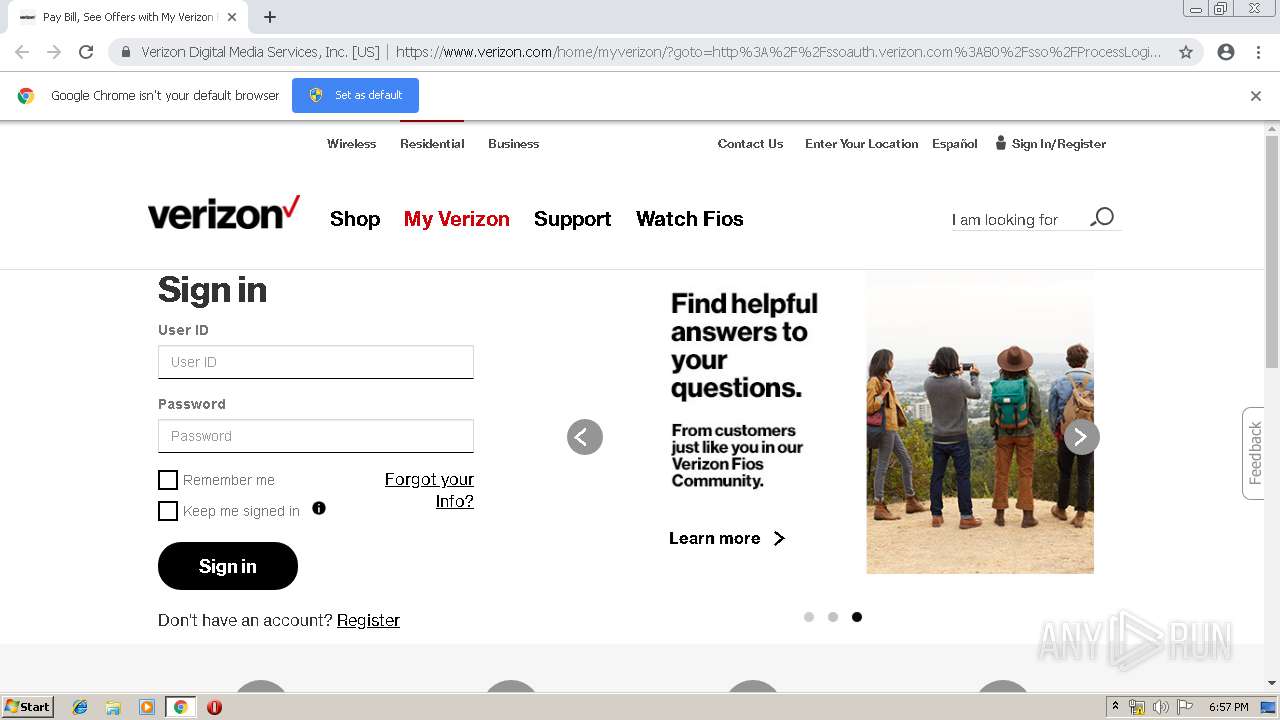This screenshot has width=1280, height=720.
Task: Click the flag icon in system tray
Action: point(1185,707)
